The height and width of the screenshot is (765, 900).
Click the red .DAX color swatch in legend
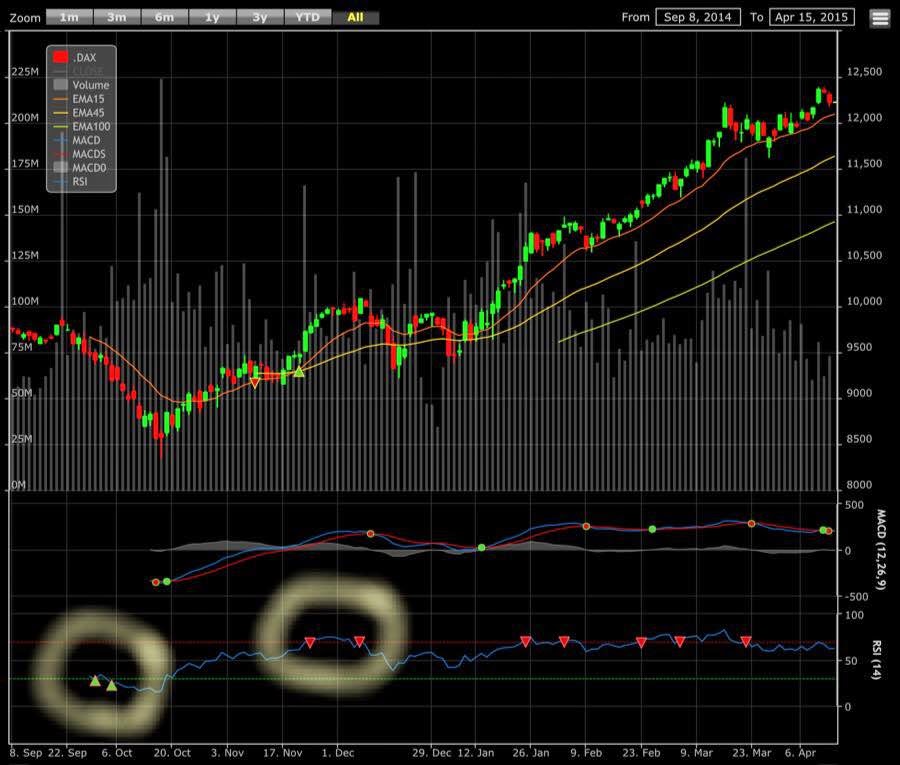coord(60,57)
